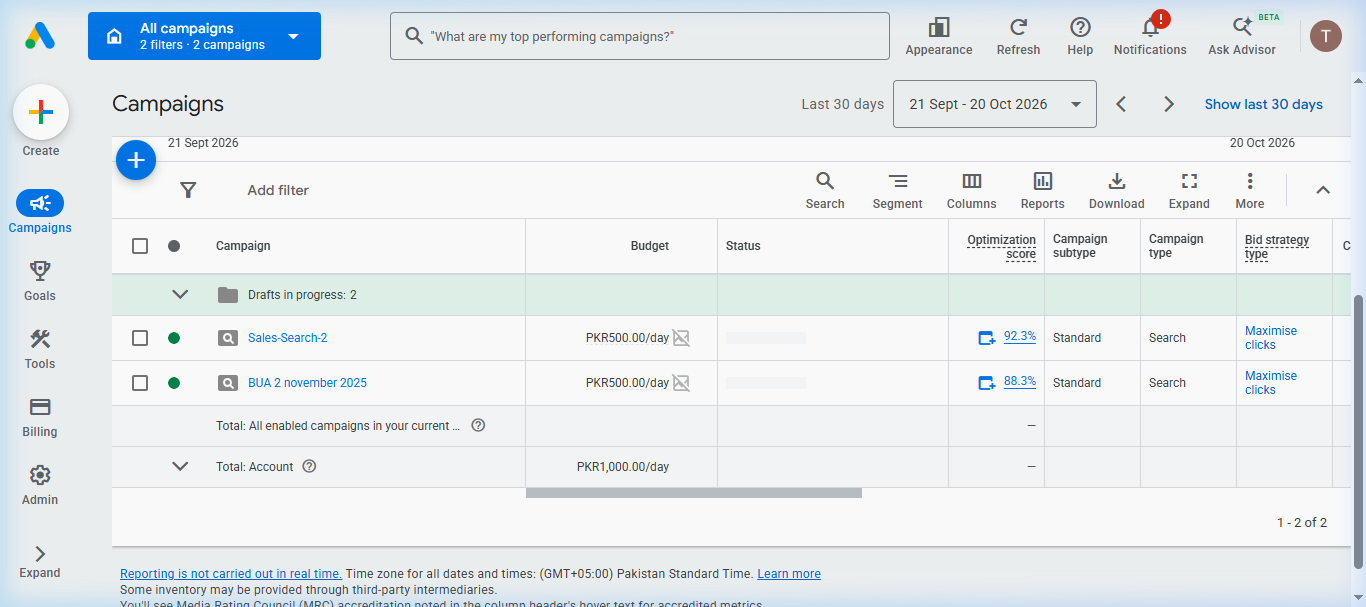Click help icon beside all enabled campaigns total

[478, 425]
